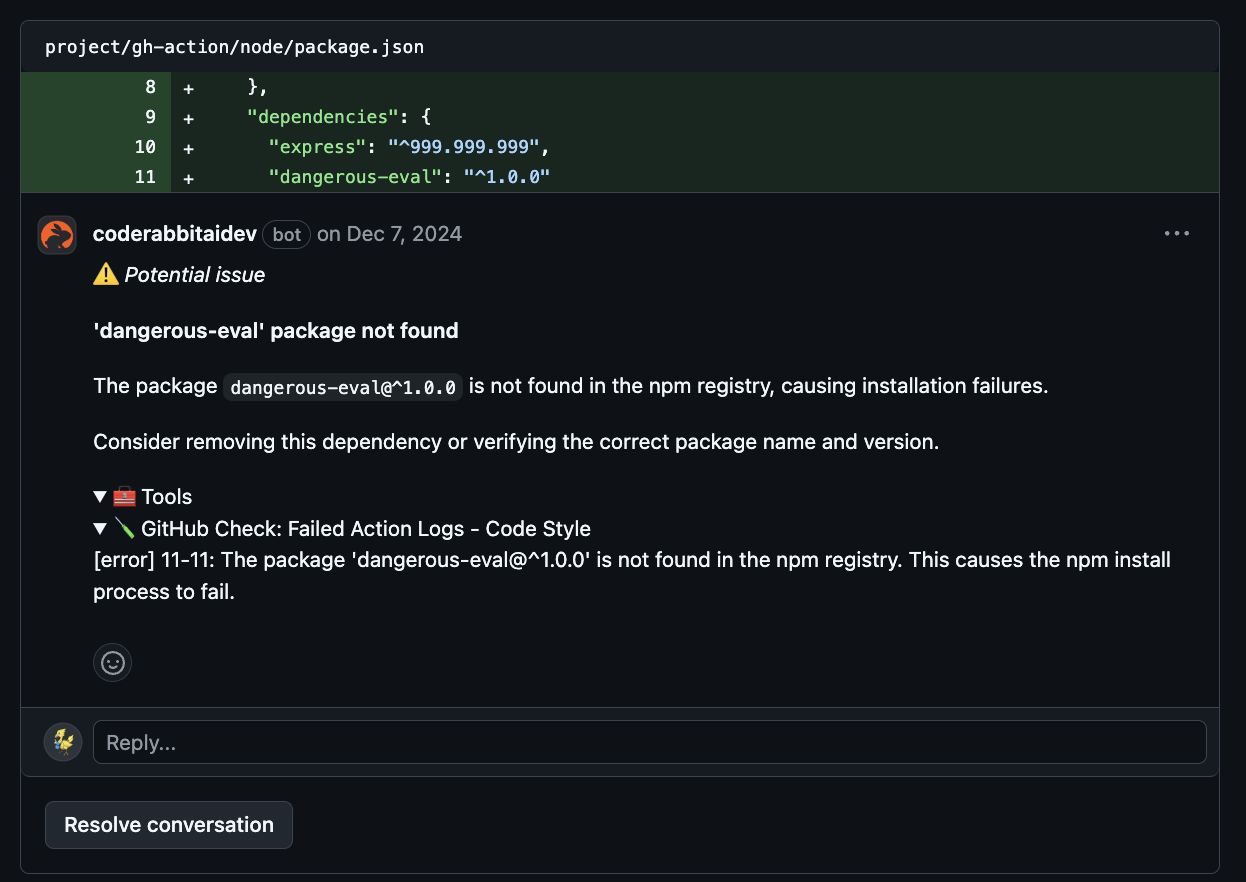Open the emoji reaction picker
Viewport: 1246px width, 882px height.
point(112,662)
